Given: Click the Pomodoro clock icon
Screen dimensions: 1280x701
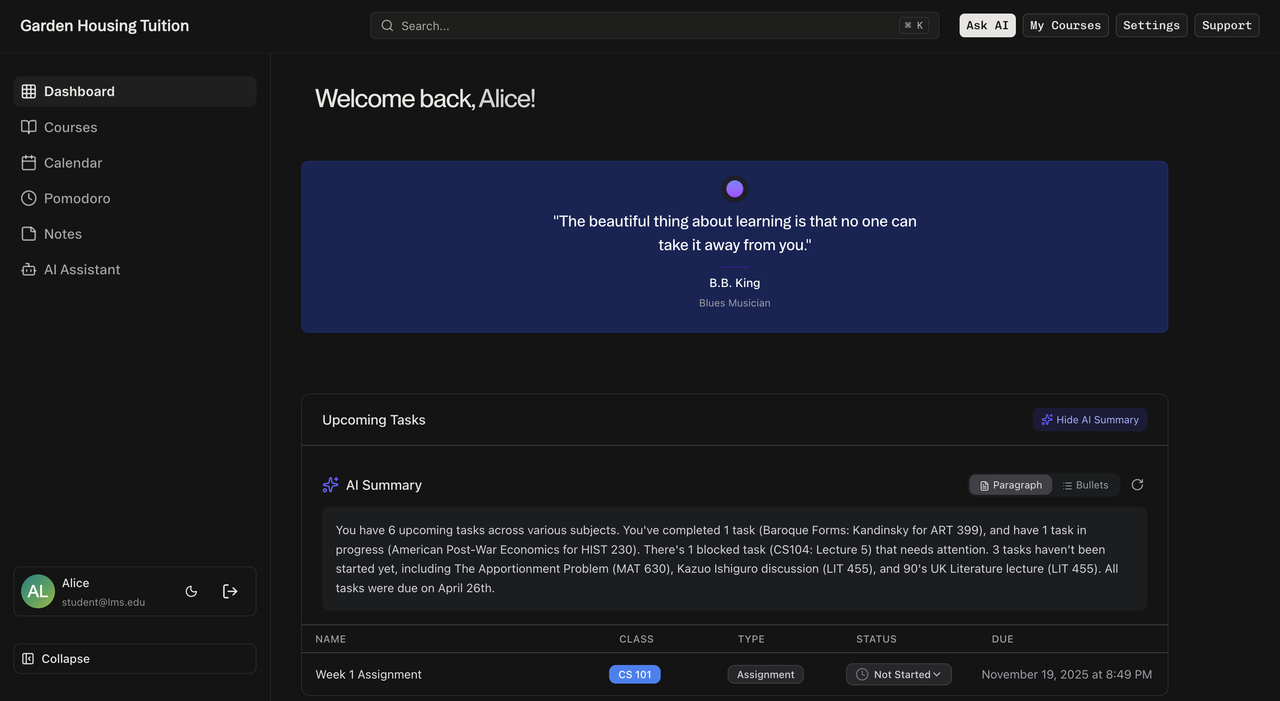Looking at the screenshot, I should pos(29,198).
